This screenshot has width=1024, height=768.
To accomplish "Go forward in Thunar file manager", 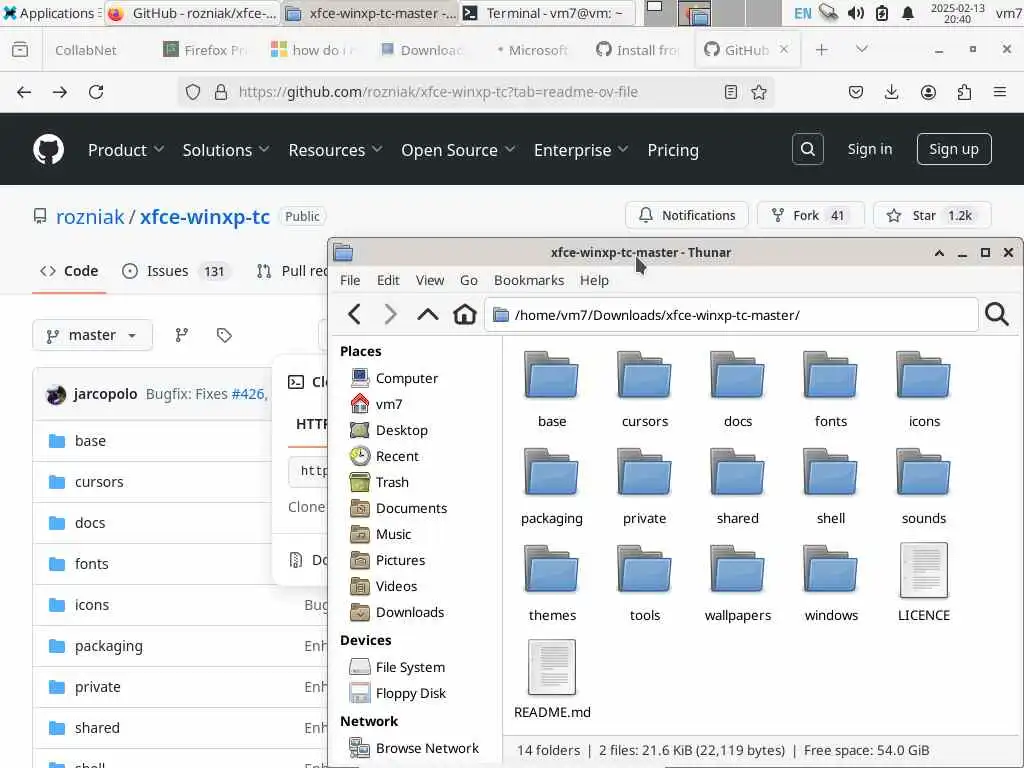I will [391, 315].
